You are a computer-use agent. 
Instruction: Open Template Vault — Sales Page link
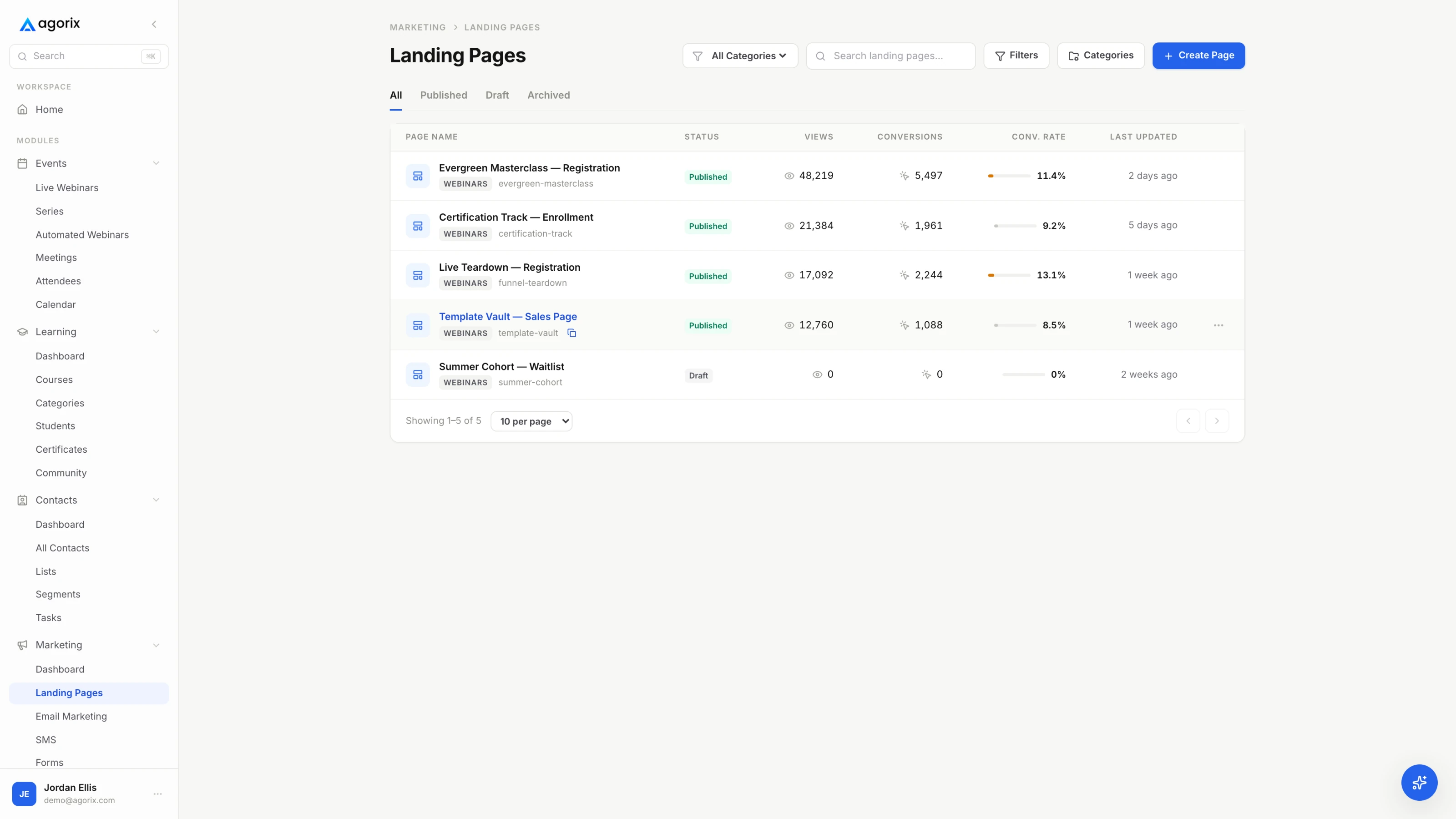click(508, 317)
